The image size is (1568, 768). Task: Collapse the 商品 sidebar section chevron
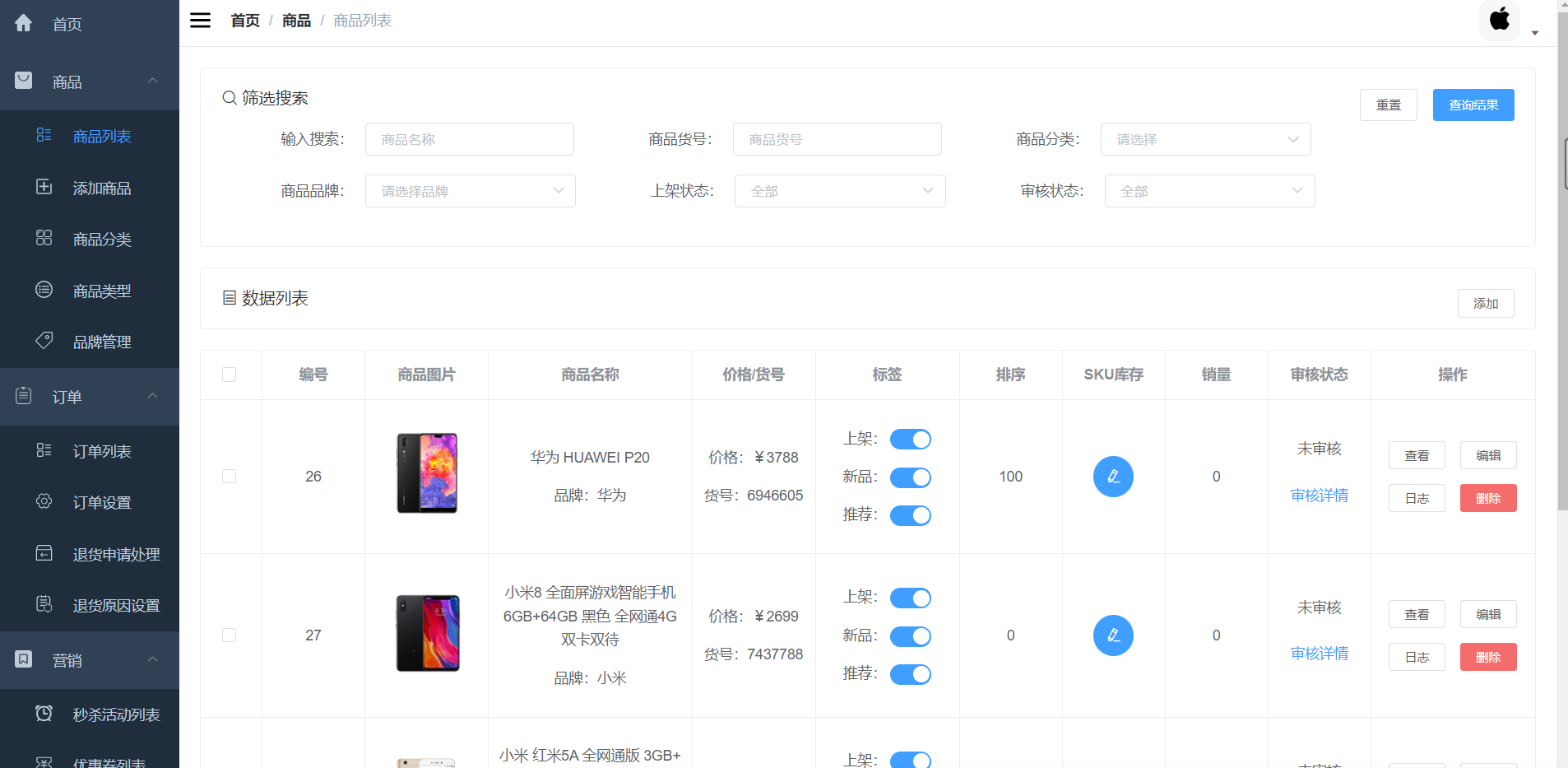(x=152, y=81)
